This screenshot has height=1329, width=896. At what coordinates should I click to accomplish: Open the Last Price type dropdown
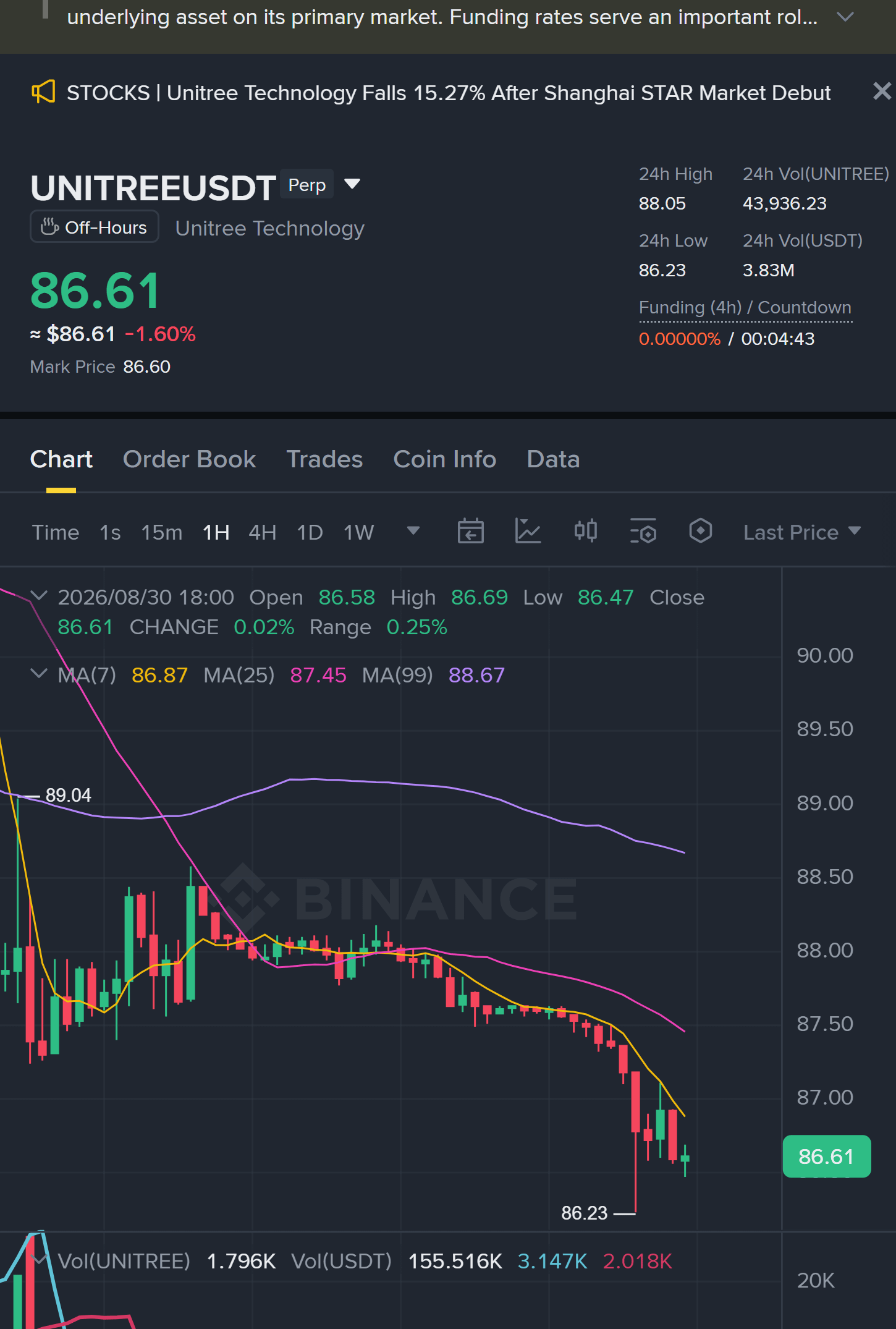[802, 532]
